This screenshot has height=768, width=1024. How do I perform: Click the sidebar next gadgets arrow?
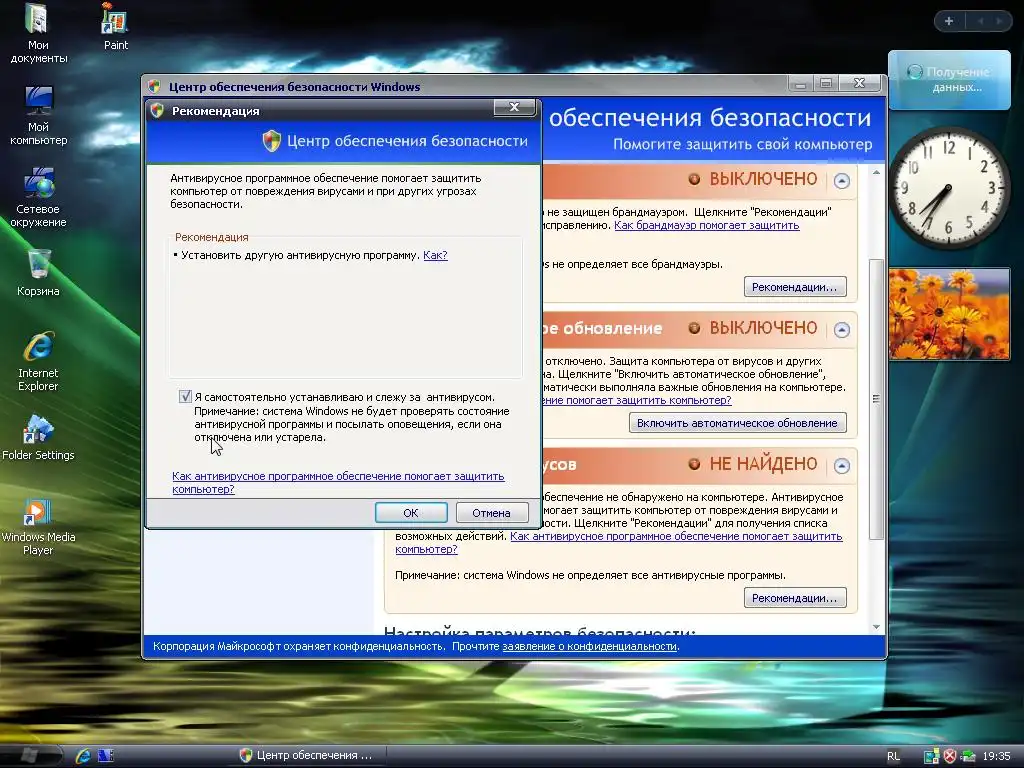(x=999, y=21)
